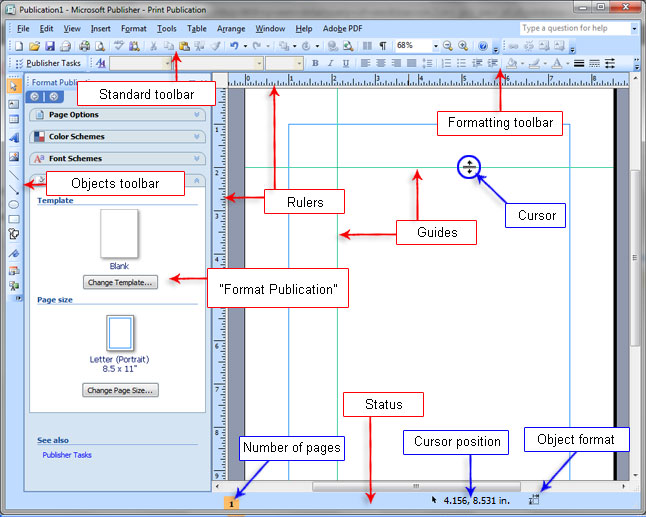Open the File menu

pyautogui.click(x=23, y=28)
